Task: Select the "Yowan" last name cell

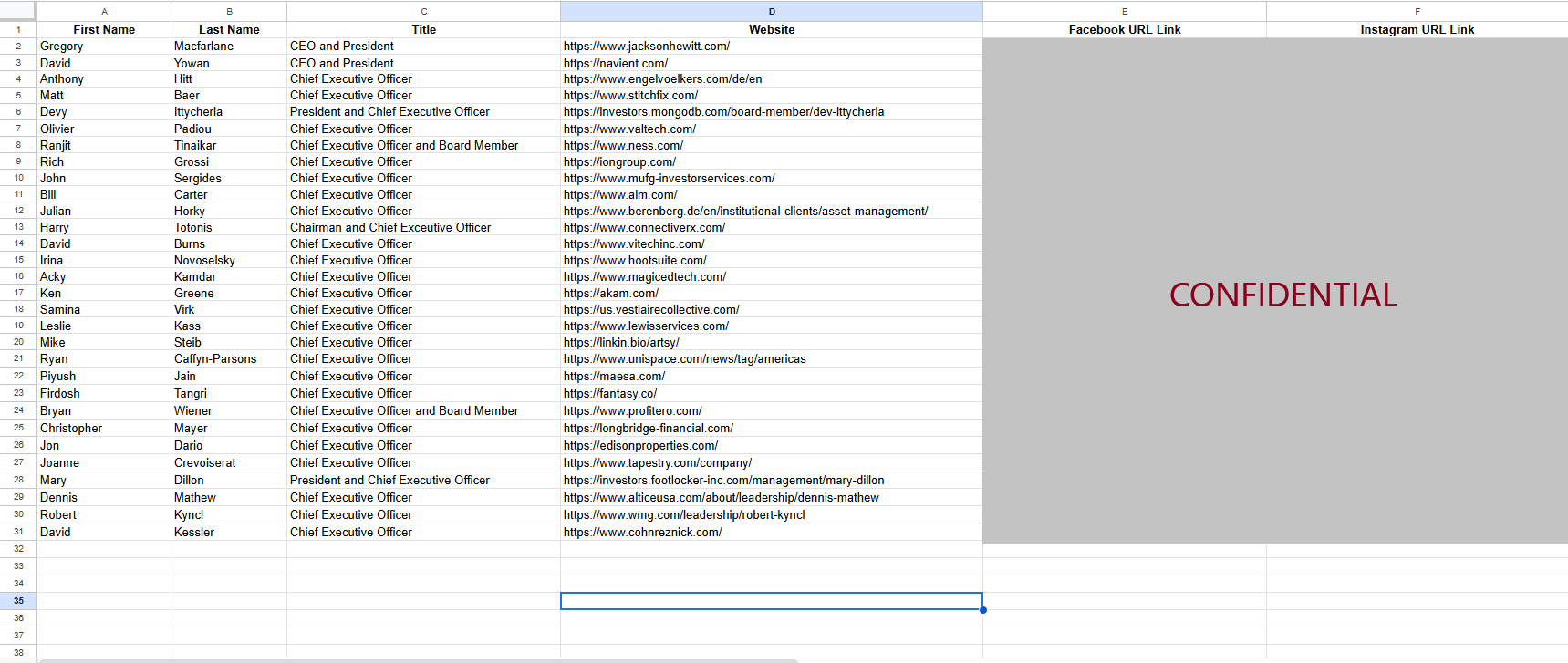Action: tap(229, 63)
